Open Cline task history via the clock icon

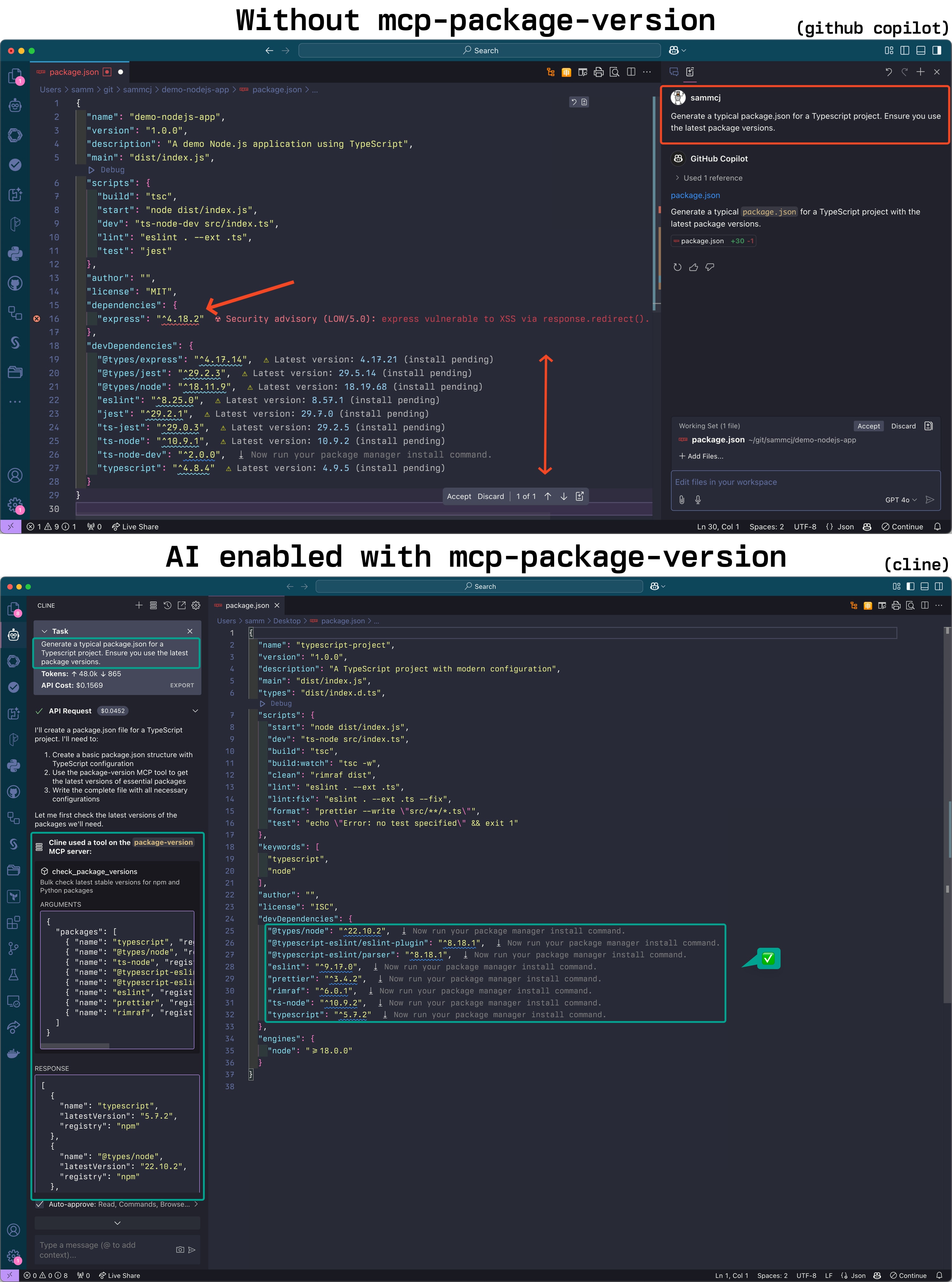coord(168,605)
